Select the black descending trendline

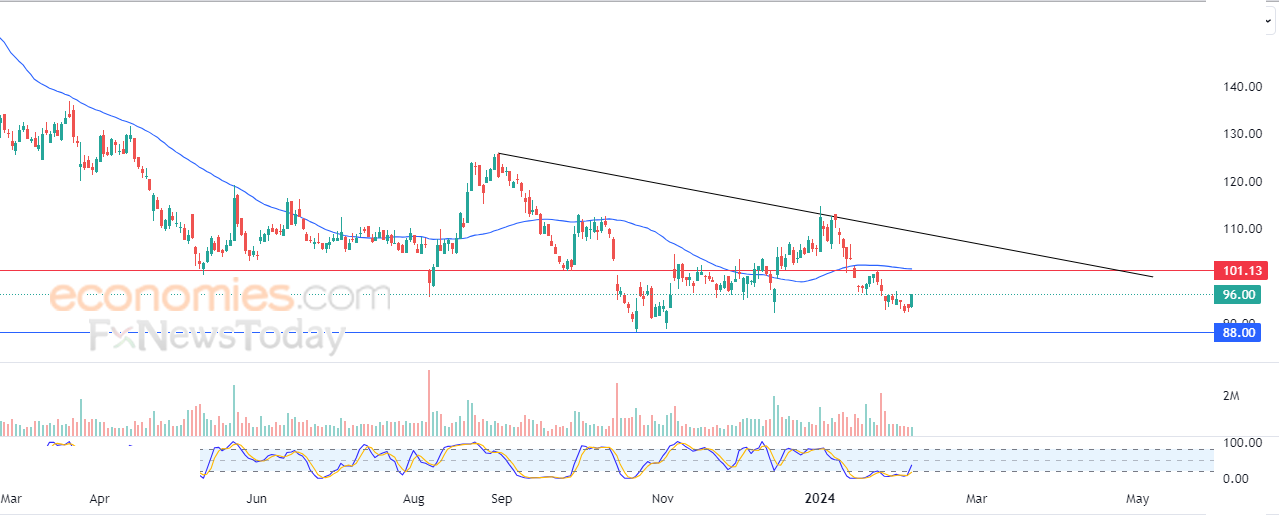825,215
